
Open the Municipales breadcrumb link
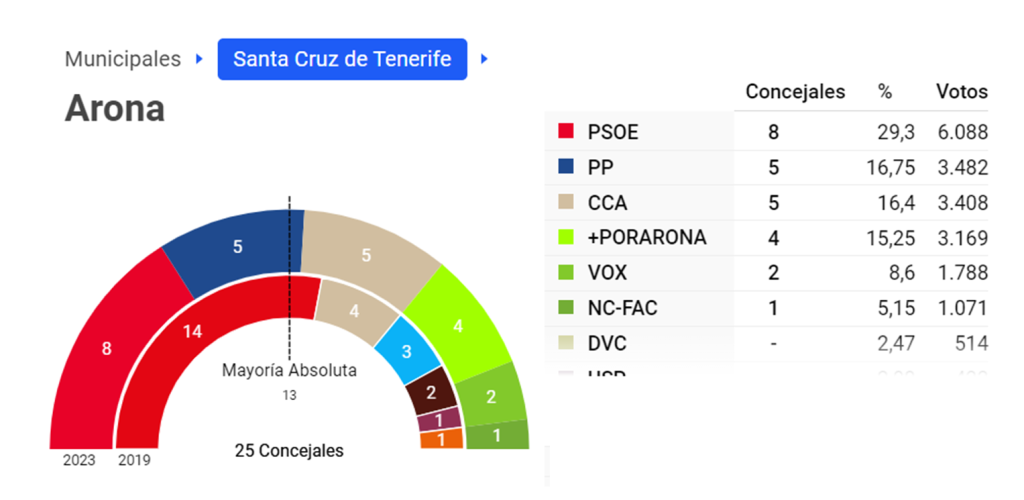tap(123, 59)
